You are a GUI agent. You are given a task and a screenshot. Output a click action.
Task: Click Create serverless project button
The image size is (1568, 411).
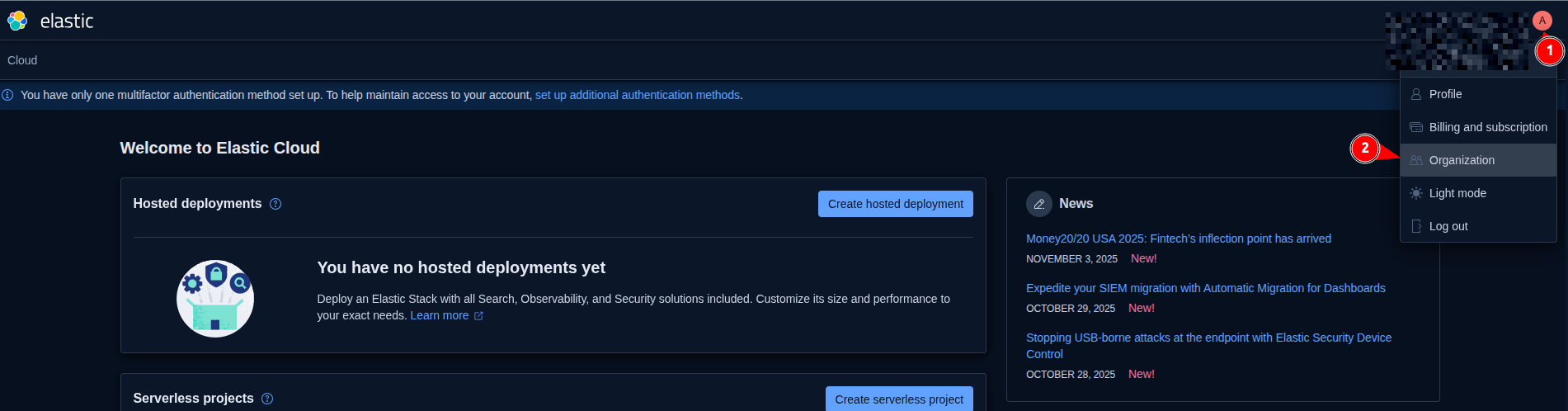(x=899, y=399)
